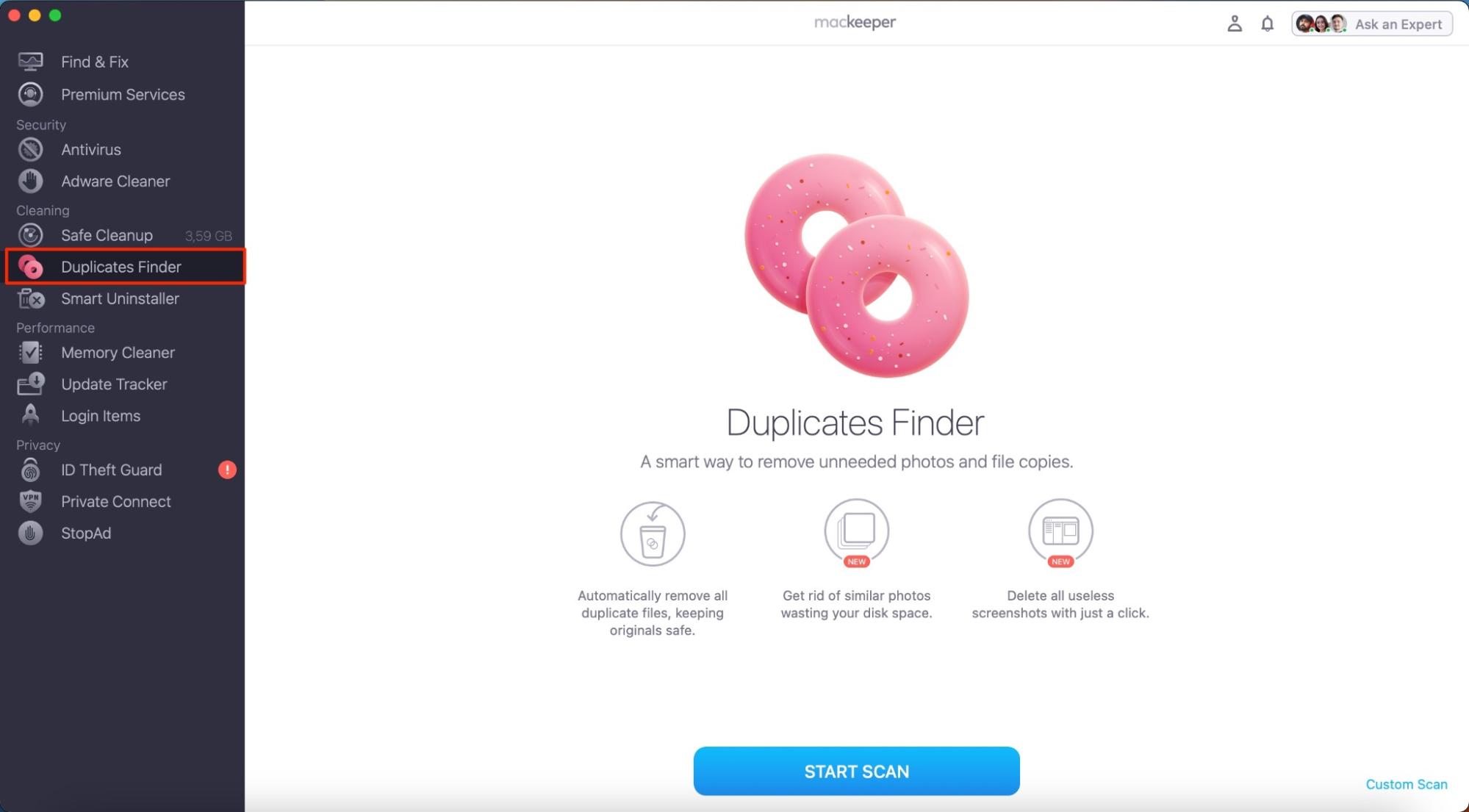Image resolution: width=1469 pixels, height=812 pixels.
Task: Click the Adware Cleaner hand icon
Action: click(x=30, y=181)
